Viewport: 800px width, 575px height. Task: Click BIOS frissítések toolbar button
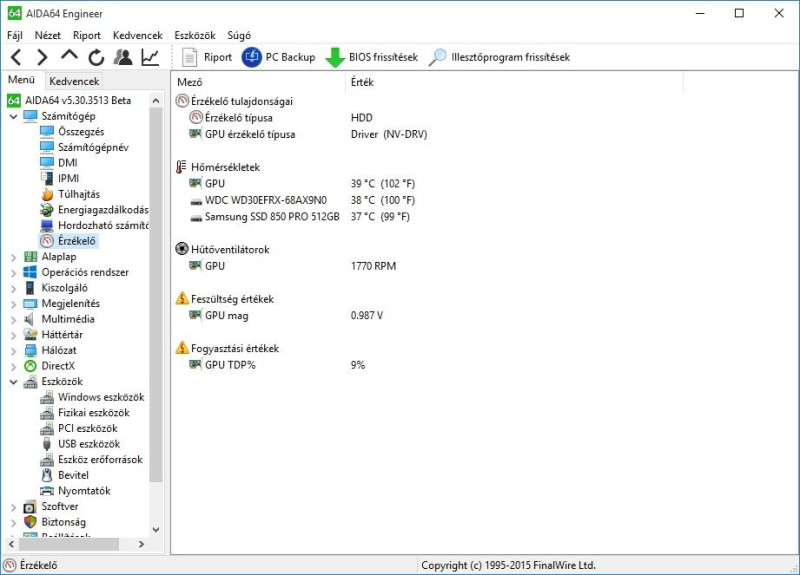click(x=371, y=57)
